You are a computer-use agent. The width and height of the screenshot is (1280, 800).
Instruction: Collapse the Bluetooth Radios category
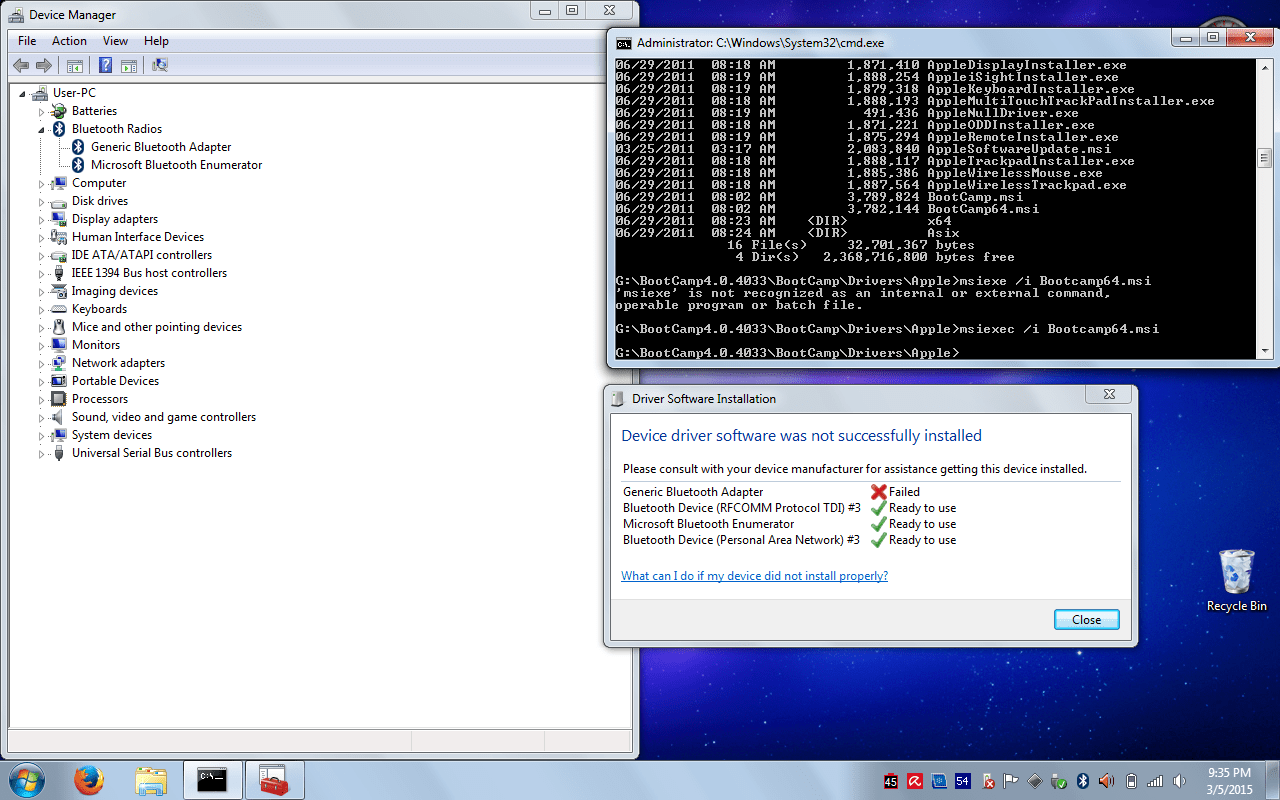(41, 128)
